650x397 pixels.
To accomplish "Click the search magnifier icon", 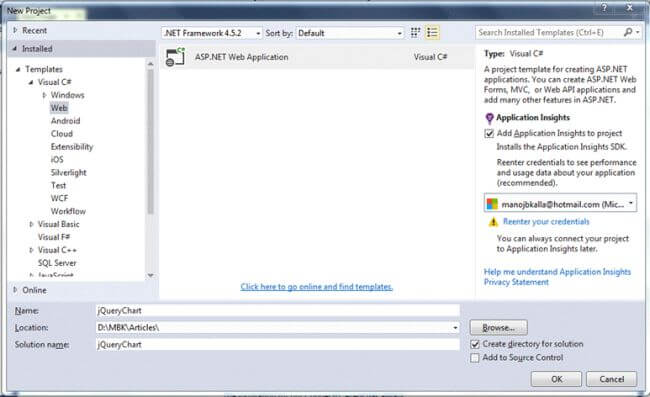I will [628, 32].
